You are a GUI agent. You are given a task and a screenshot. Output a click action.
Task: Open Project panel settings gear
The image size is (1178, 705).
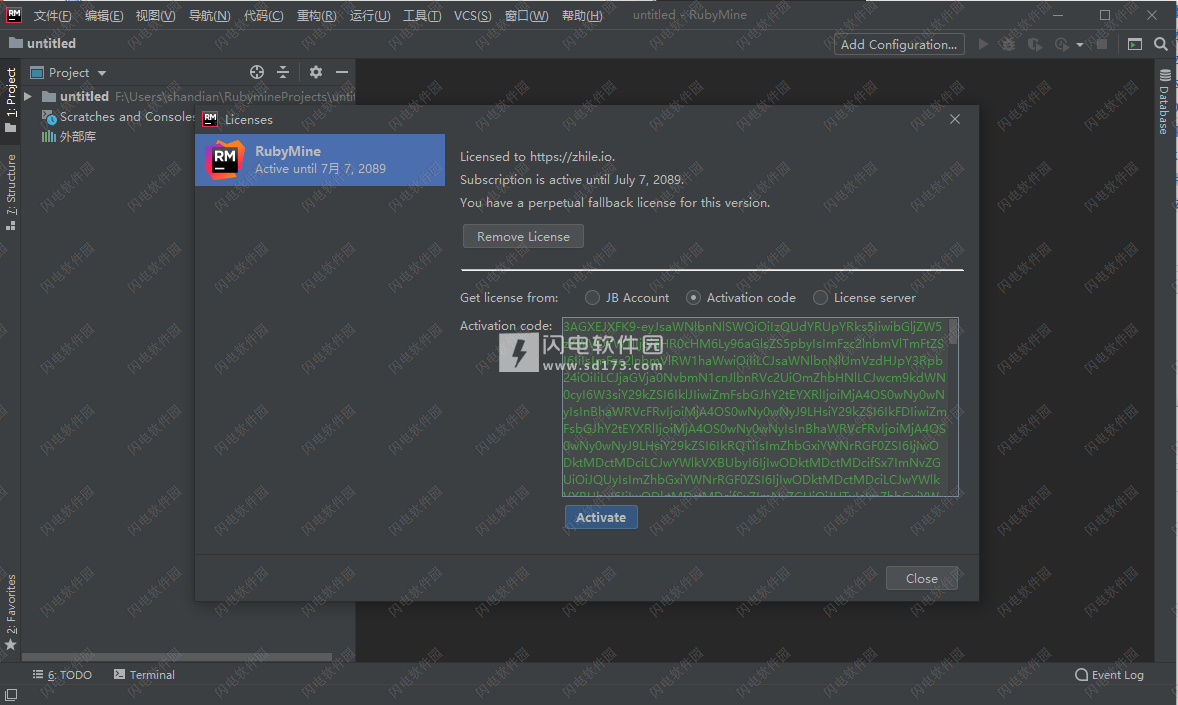tap(316, 72)
